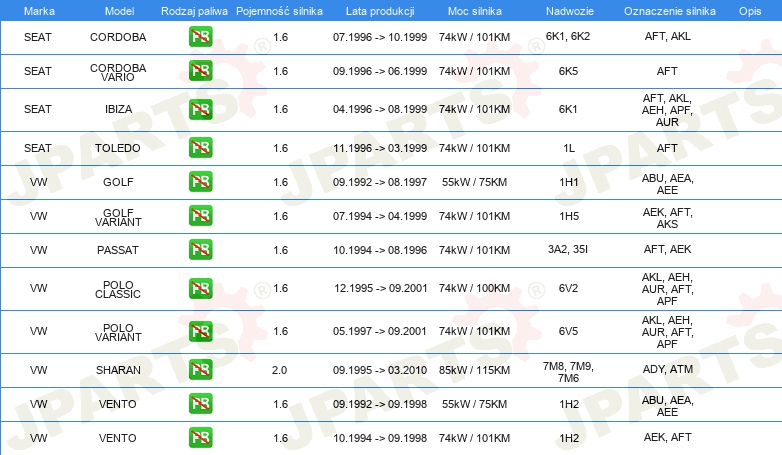Viewport: 782px width, 455px height.
Task: Click the fuel icon in the POLO VARIANT row
Action: pos(200,331)
